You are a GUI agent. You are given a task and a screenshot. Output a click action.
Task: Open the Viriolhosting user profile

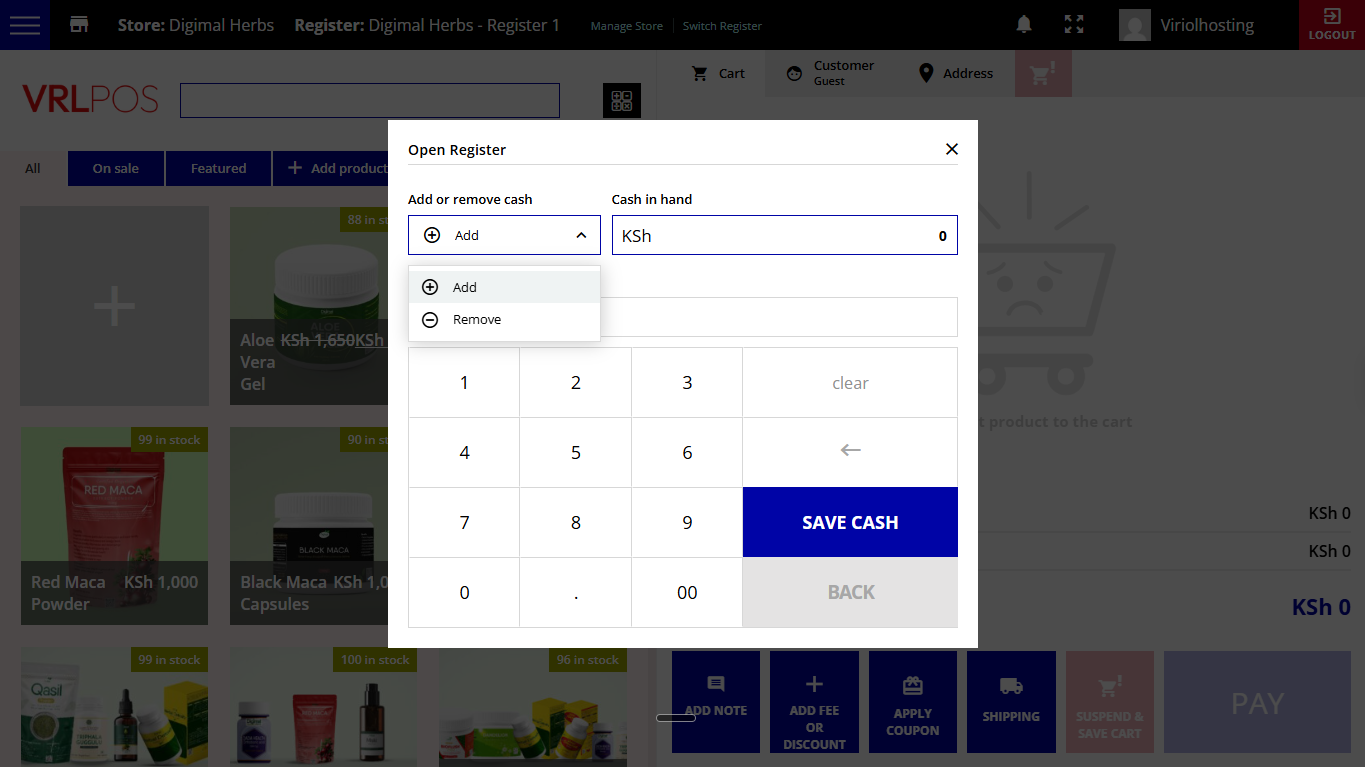pyautogui.click(x=1188, y=25)
